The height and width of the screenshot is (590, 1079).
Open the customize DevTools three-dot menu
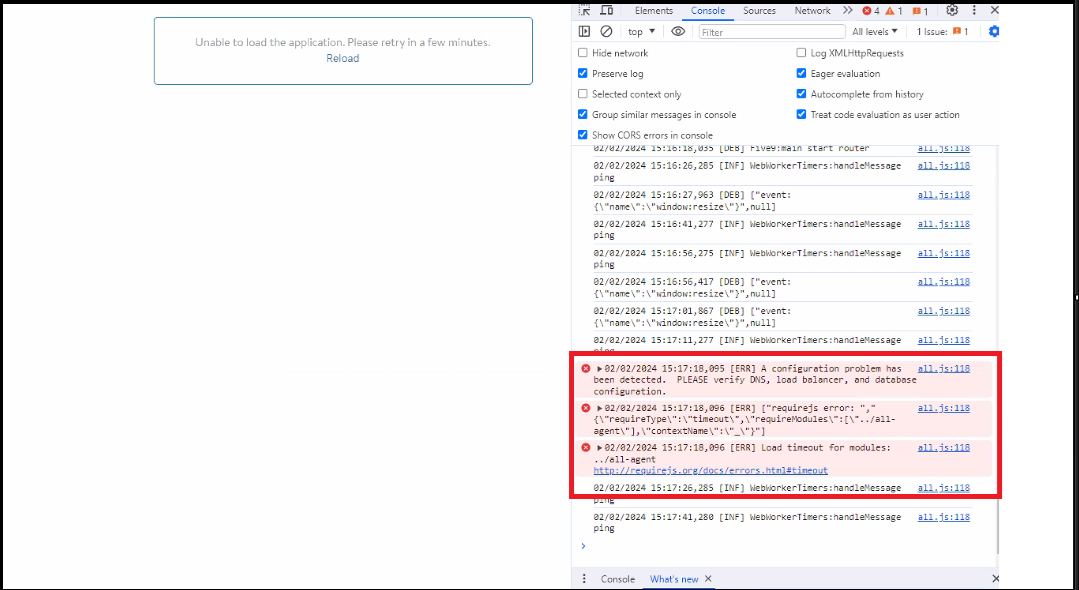point(975,11)
